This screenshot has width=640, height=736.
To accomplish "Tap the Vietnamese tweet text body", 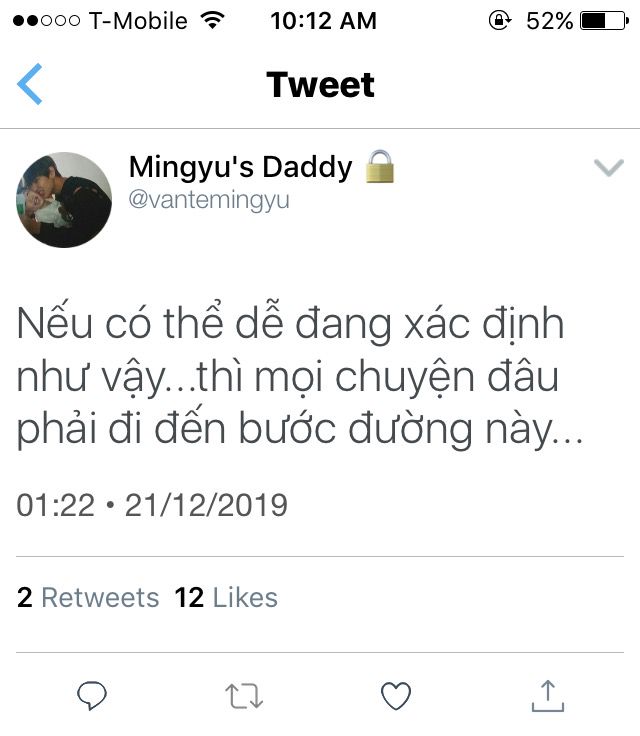I will click(x=300, y=376).
